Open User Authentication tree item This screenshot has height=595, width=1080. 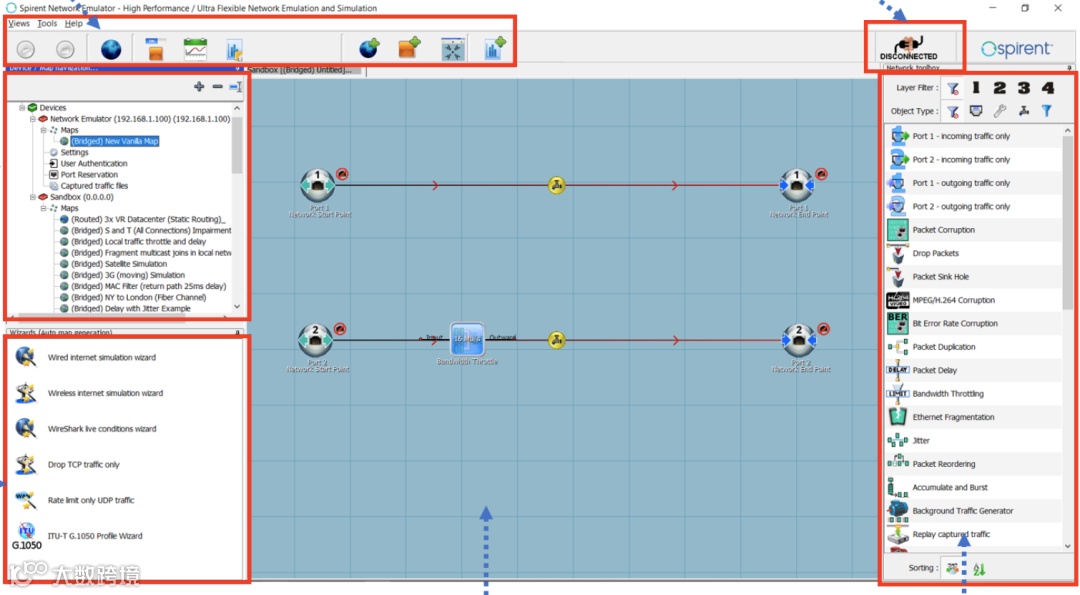pos(94,163)
